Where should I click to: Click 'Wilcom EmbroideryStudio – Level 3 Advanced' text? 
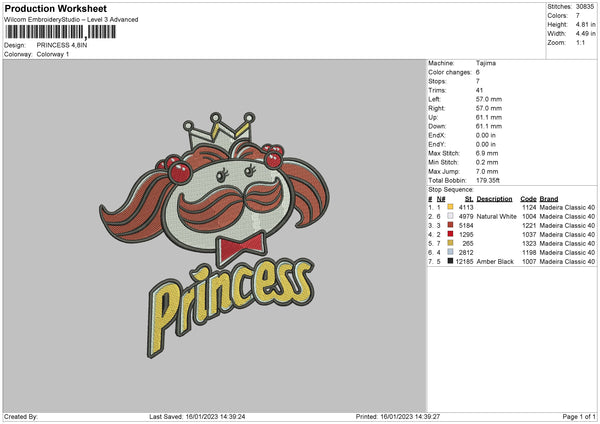click(71, 20)
